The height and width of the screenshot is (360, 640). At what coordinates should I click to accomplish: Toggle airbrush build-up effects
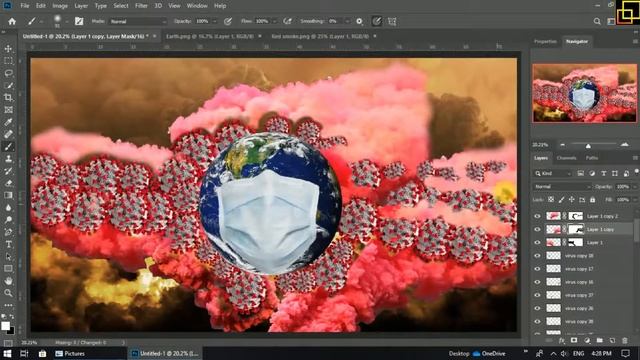tap(288, 21)
